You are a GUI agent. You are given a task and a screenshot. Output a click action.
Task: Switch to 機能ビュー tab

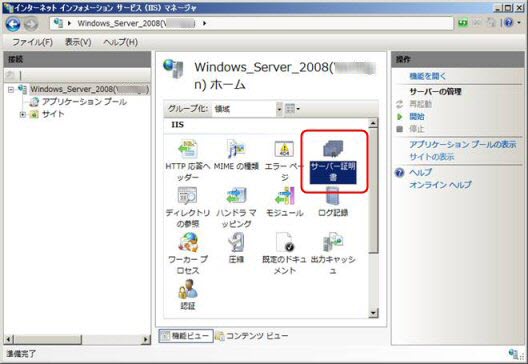click(186, 336)
